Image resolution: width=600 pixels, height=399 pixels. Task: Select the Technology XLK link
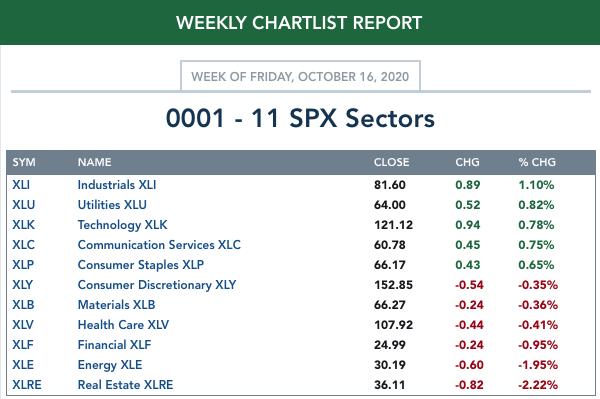pyautogui.click(x=122, y=225)
